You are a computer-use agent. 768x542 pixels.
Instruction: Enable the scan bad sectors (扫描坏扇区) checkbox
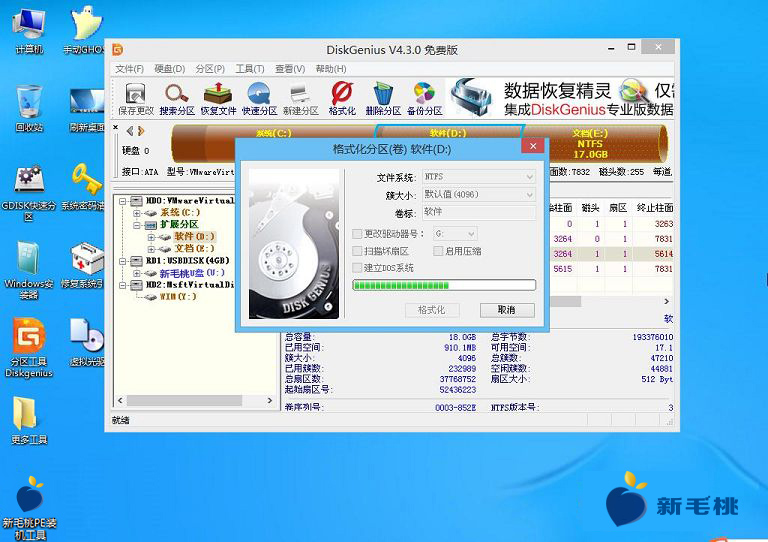click(x=357, y=251)
